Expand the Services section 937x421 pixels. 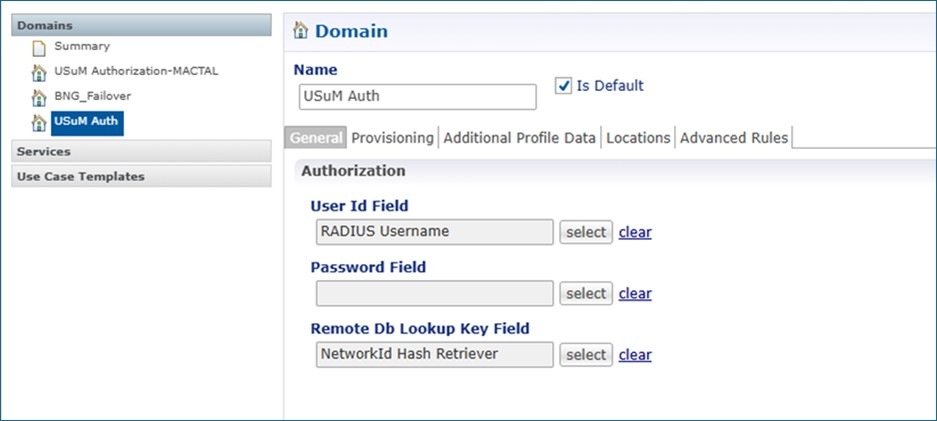(141, 151)
